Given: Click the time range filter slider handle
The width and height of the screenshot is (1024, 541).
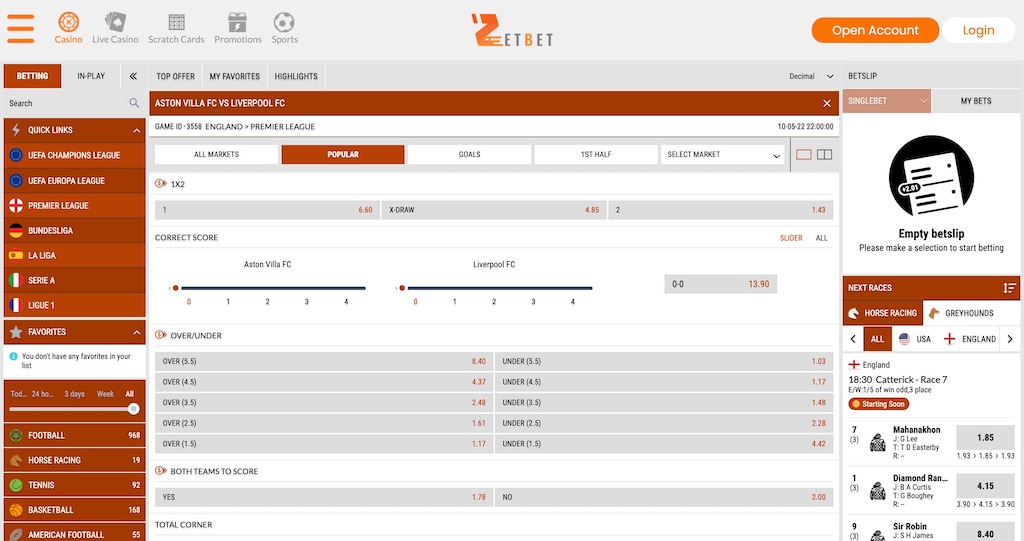Looking at the screenshot, I should (x=133, y=408).
